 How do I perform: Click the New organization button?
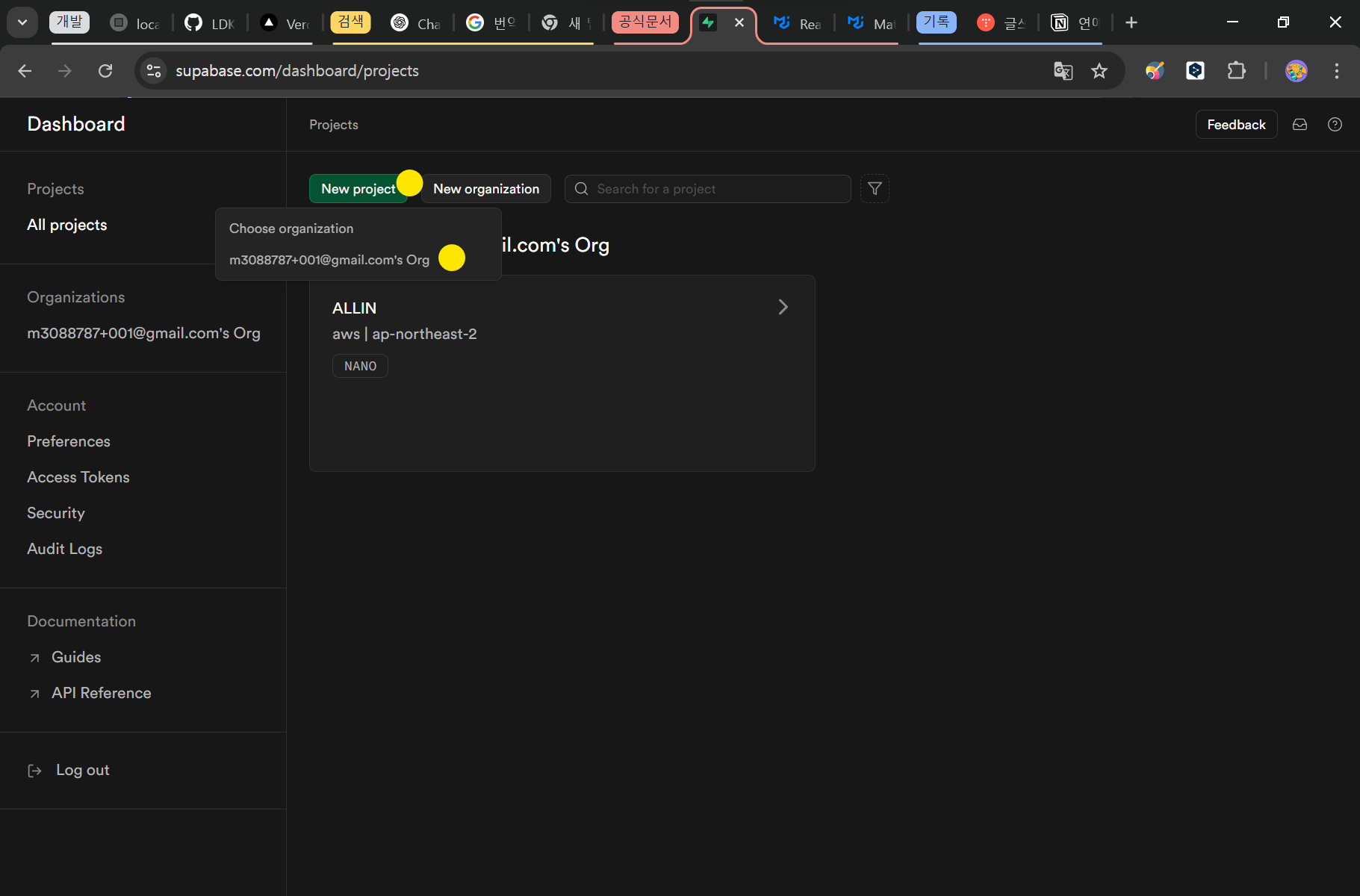pos(486,189)
